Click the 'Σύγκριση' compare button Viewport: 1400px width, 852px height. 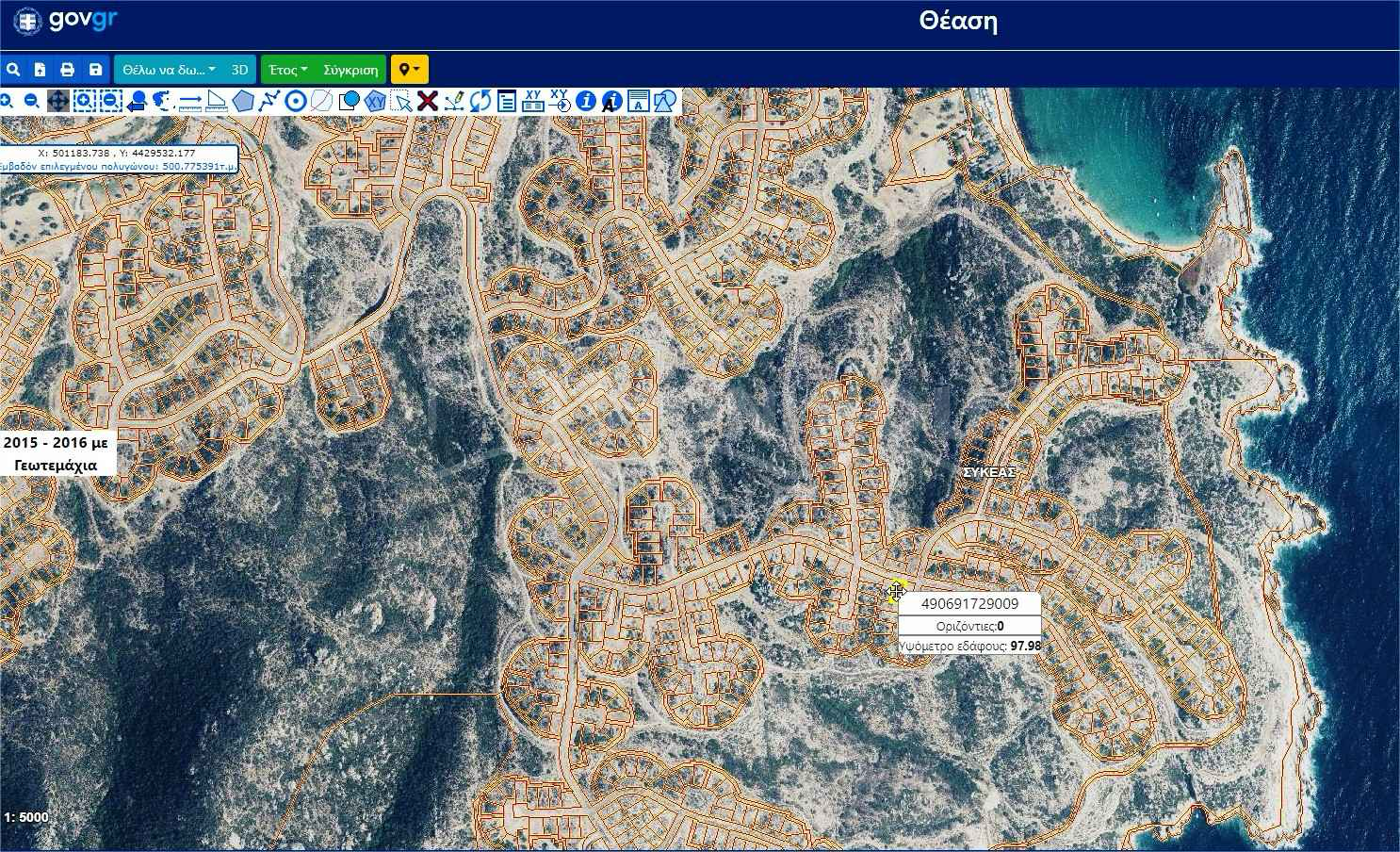tap(350, 70)
